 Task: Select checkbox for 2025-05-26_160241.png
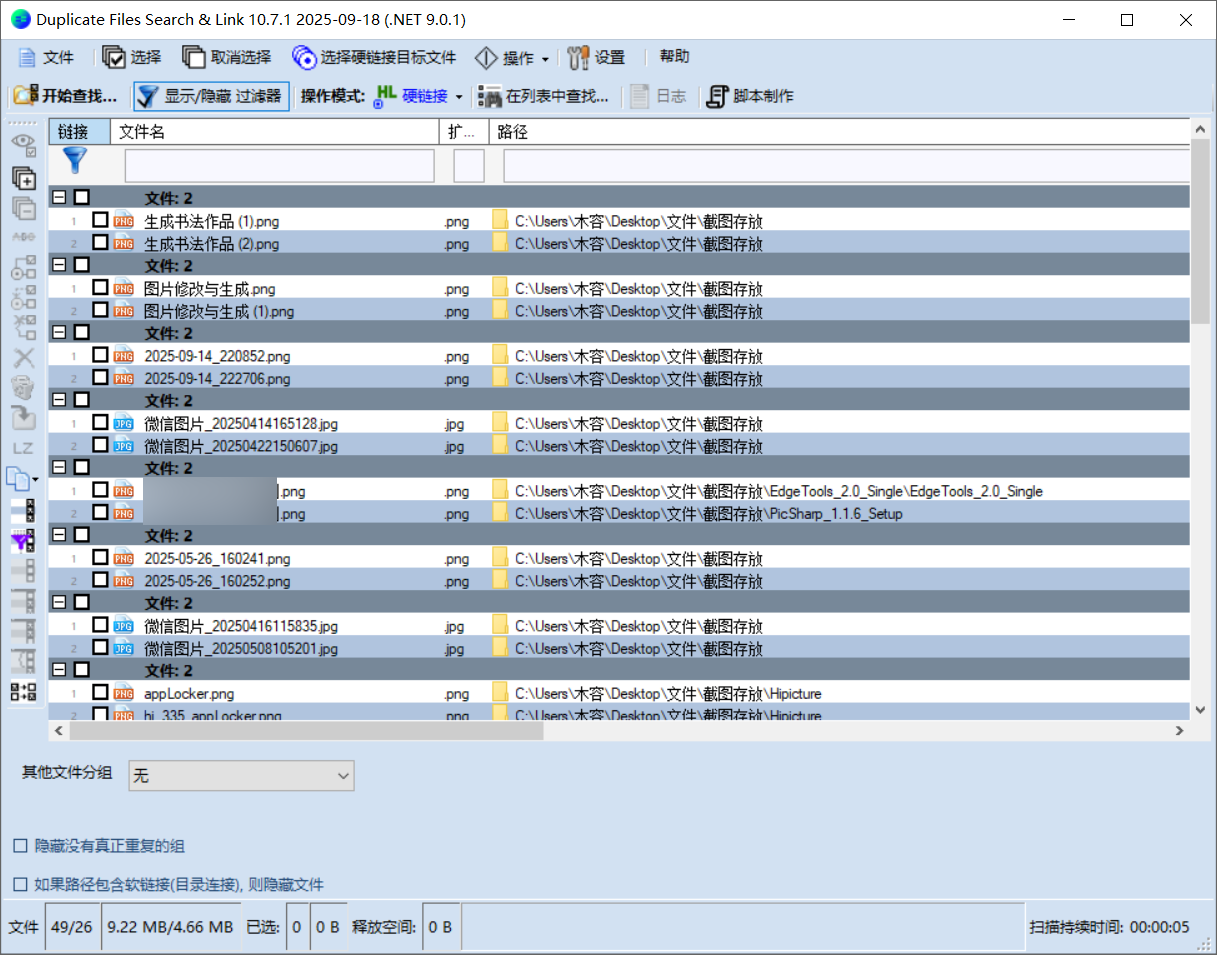coord(100,557)
